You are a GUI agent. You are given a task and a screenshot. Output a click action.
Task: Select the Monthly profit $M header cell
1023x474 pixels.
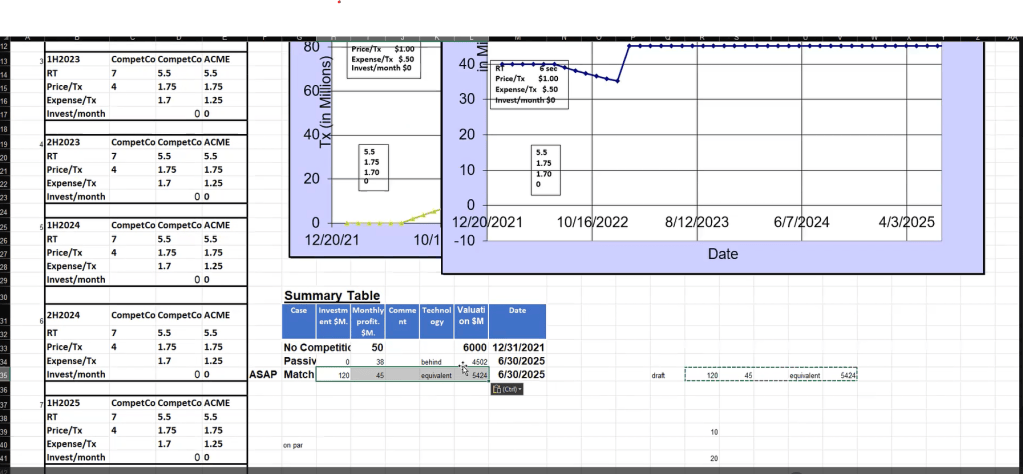pyautogui.click(x=368, y=321)
